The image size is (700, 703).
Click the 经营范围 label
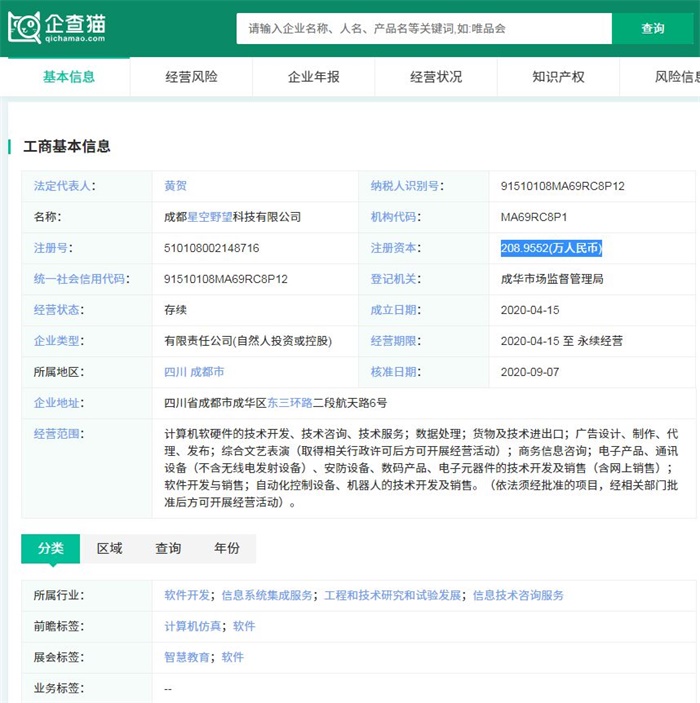[57, 434]
